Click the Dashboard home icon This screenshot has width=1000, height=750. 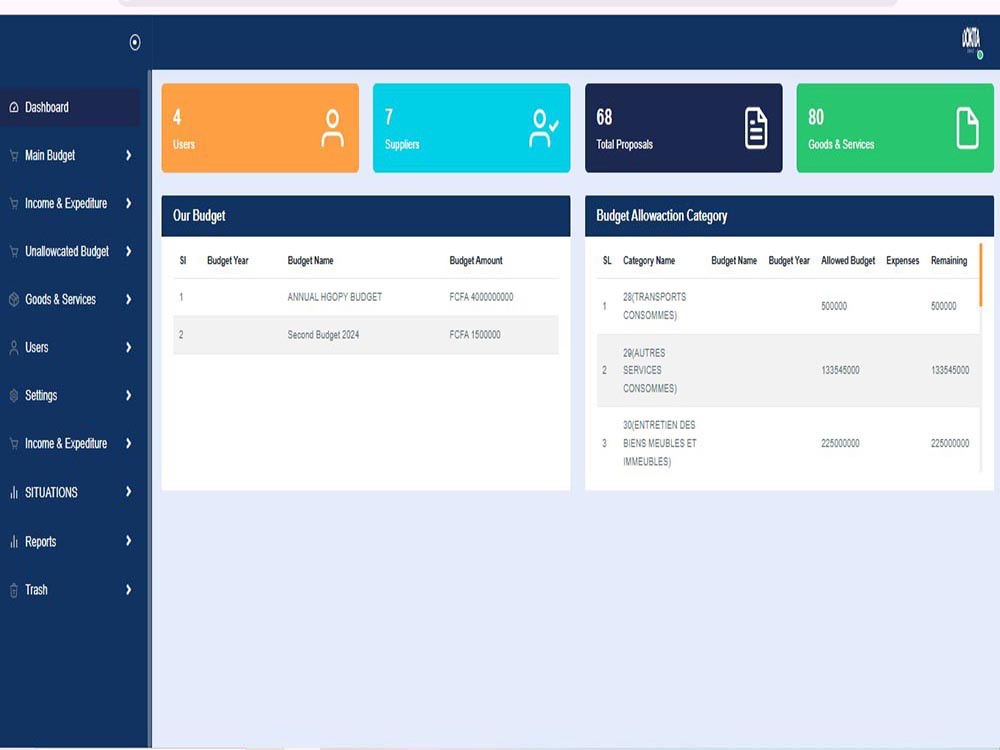[x=14, y=107]
